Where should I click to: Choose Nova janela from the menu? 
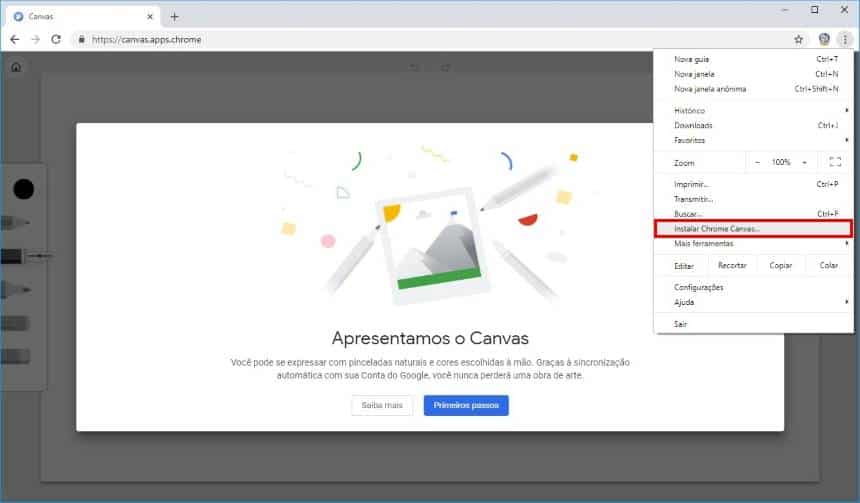[x=754, y=74]
